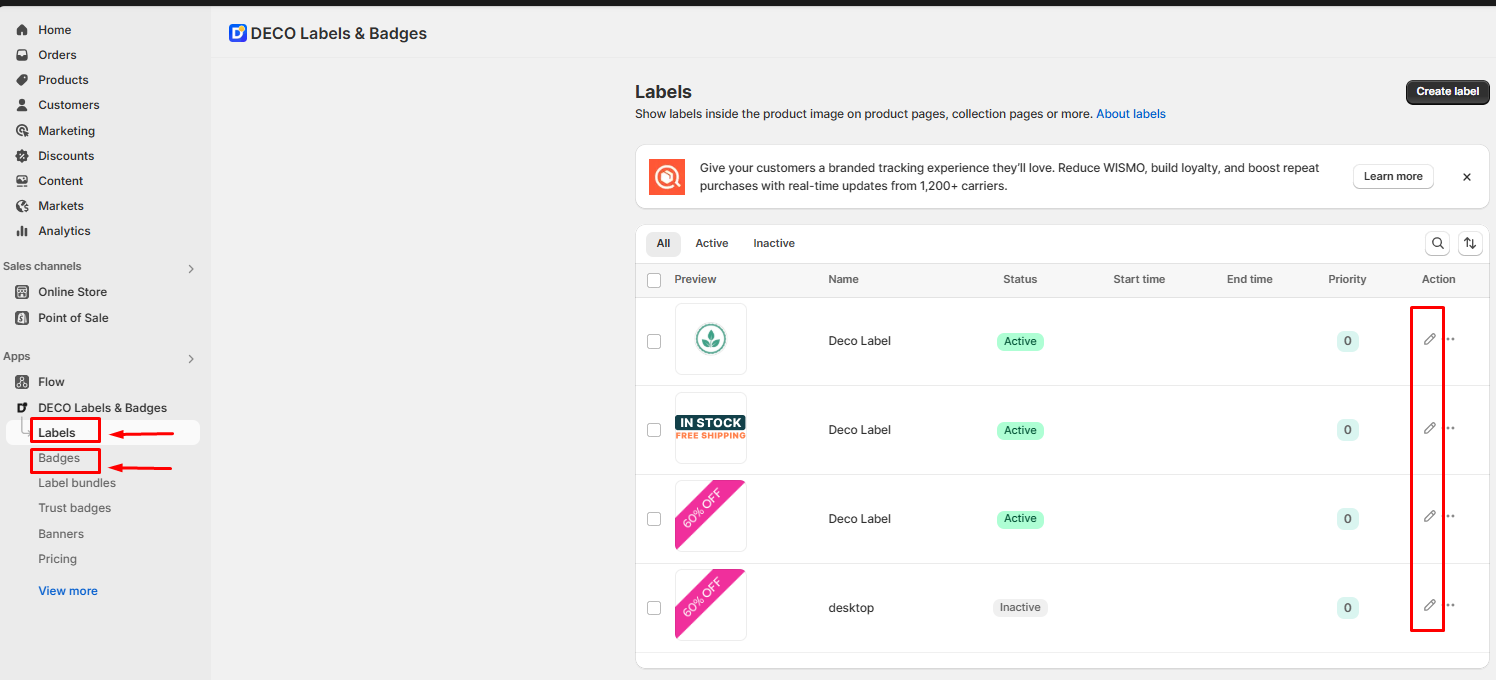
Task: Open three-dot menu for the desktop label
Action: pos(1451,605)
